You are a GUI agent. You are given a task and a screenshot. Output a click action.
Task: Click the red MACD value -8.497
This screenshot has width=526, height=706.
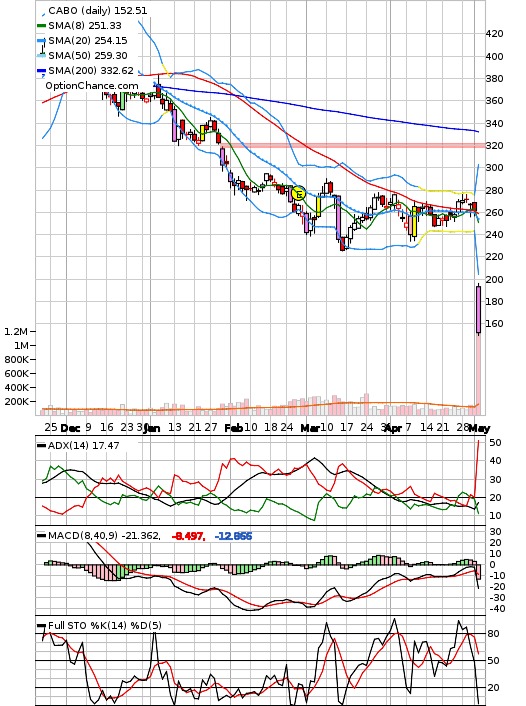point(189,536)
